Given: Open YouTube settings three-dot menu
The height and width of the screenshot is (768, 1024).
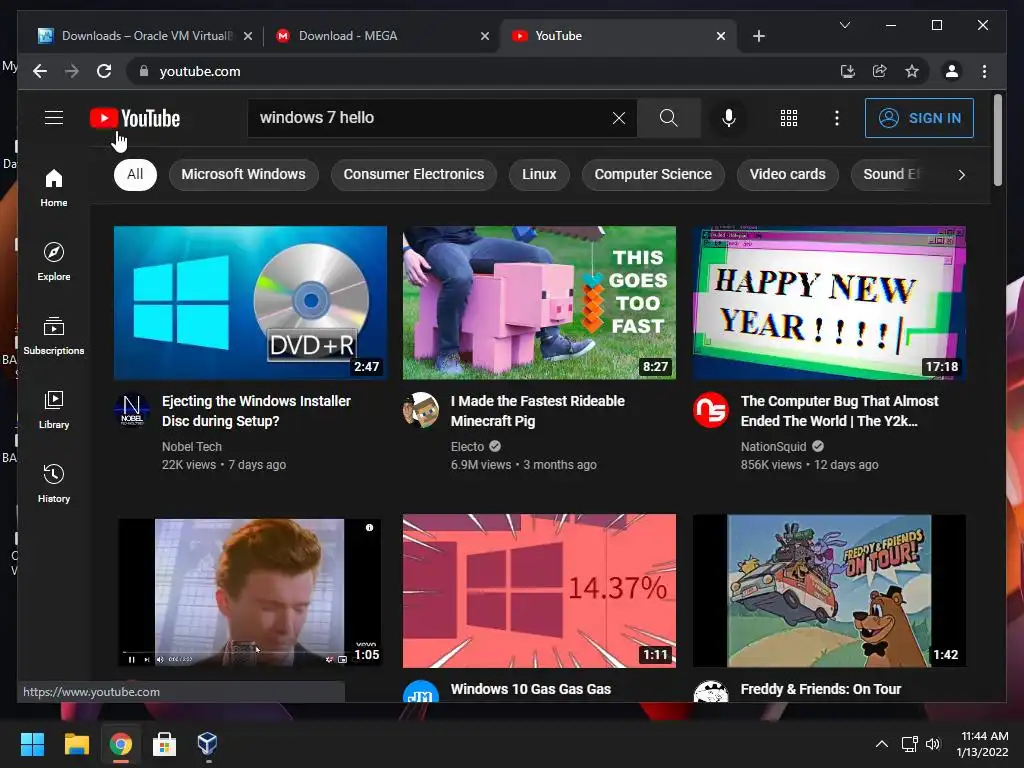Looking at the screenshot, I should pyautogui.click(x=837, y=118).
